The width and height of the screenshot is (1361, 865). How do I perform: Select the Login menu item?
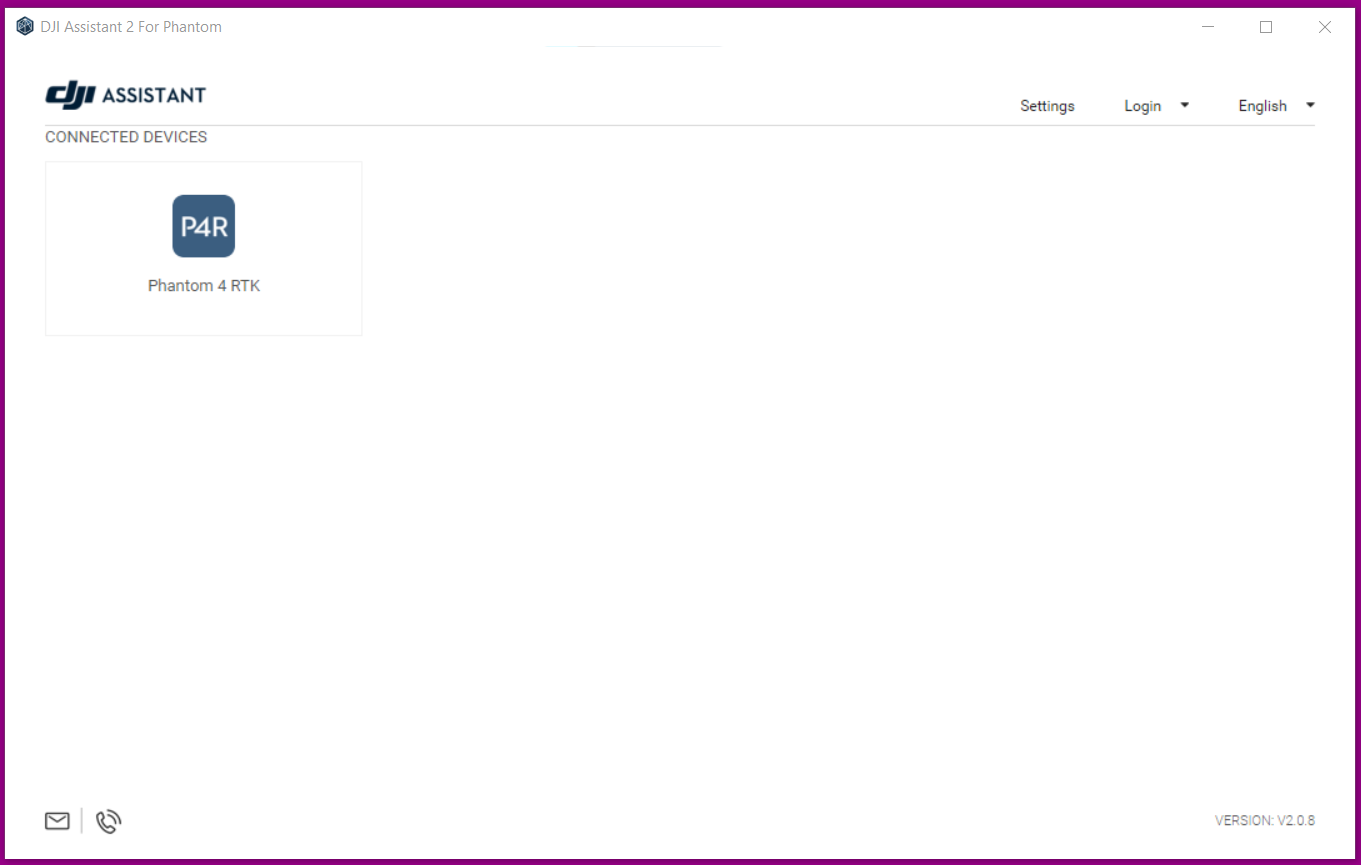[1142, 106]
